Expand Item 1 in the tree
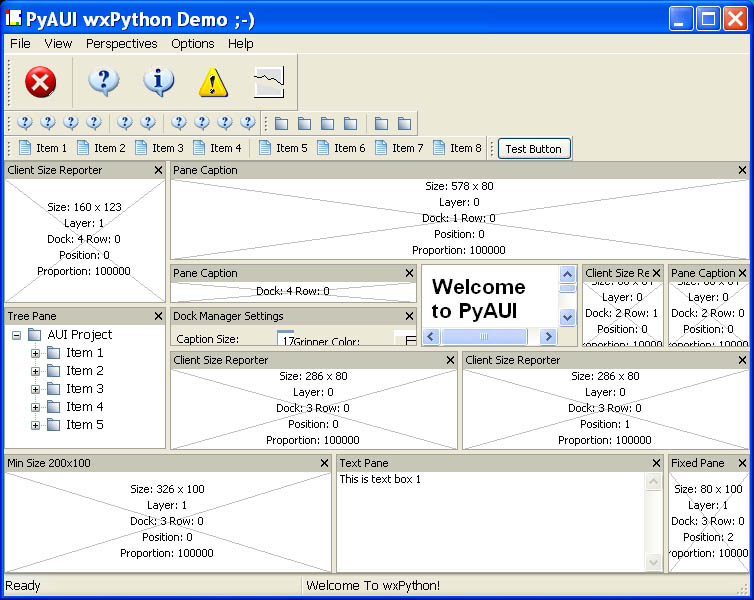This screenshot has width=754, height=600. point(36,353)
